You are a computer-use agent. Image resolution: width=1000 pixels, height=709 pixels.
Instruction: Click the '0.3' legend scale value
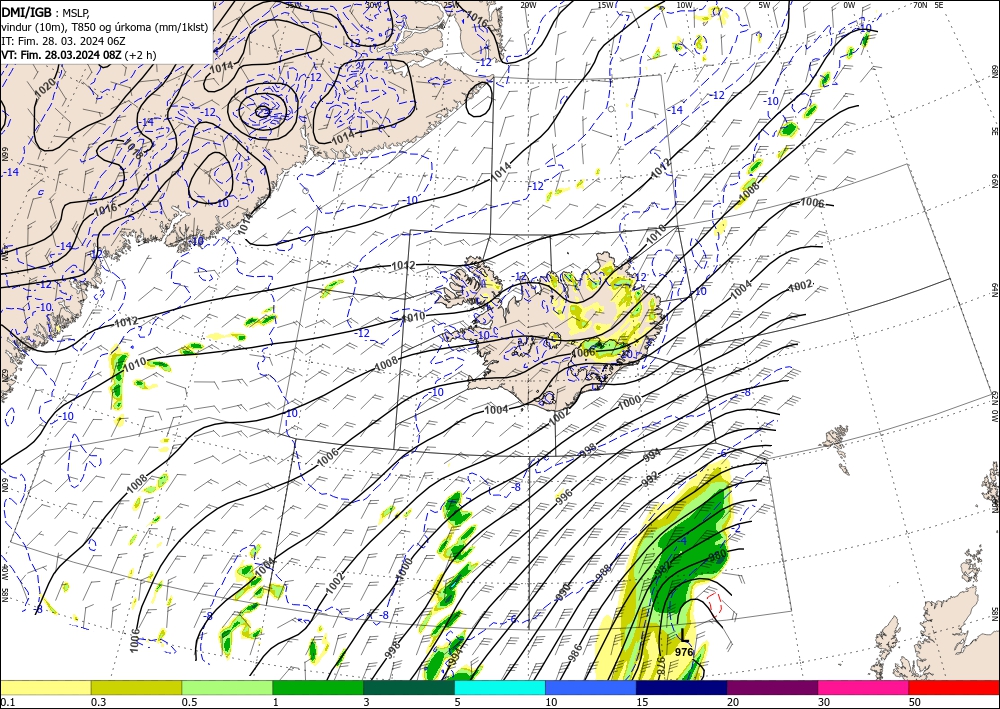point(98,702)
